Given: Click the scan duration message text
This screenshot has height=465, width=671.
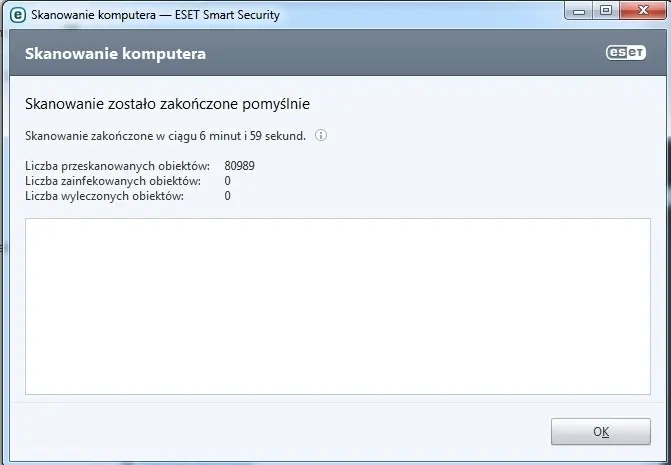Looking at the screenshot, I should (x=166, y=136).
